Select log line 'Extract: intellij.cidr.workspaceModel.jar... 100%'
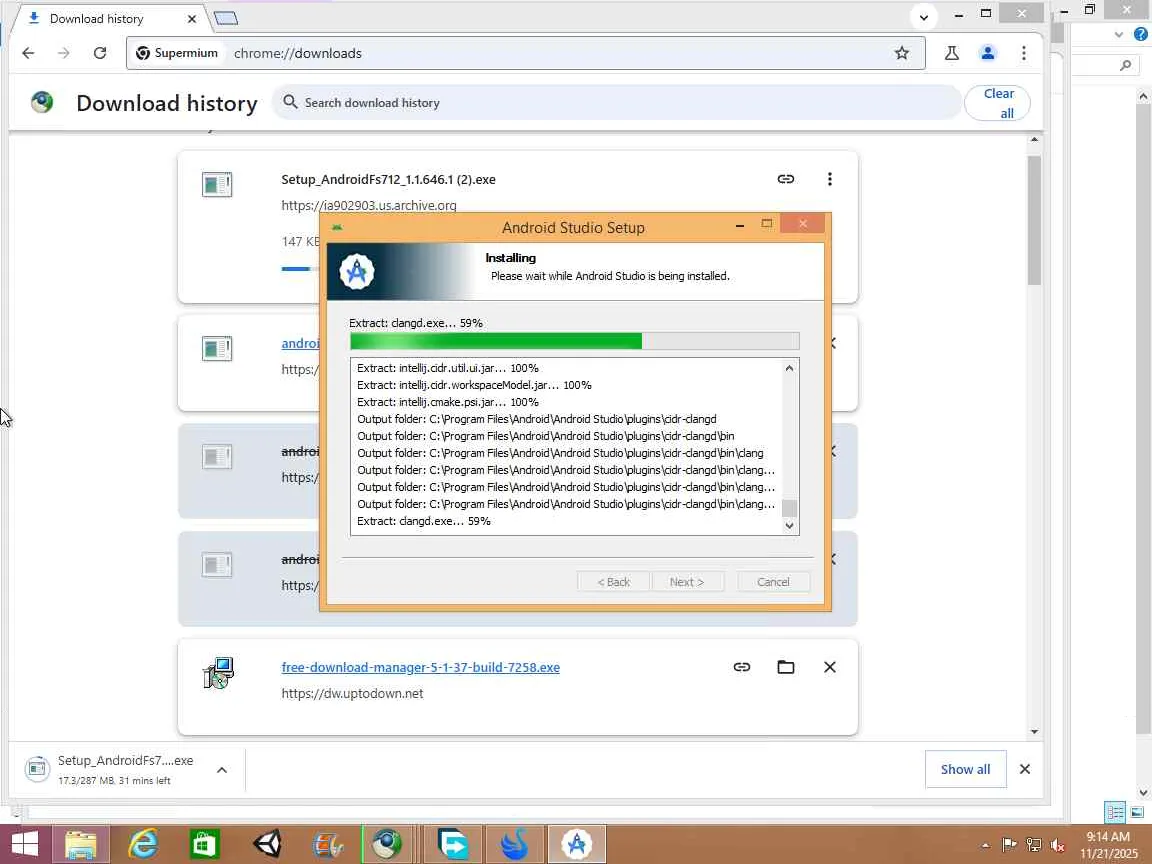 [474, 385]
